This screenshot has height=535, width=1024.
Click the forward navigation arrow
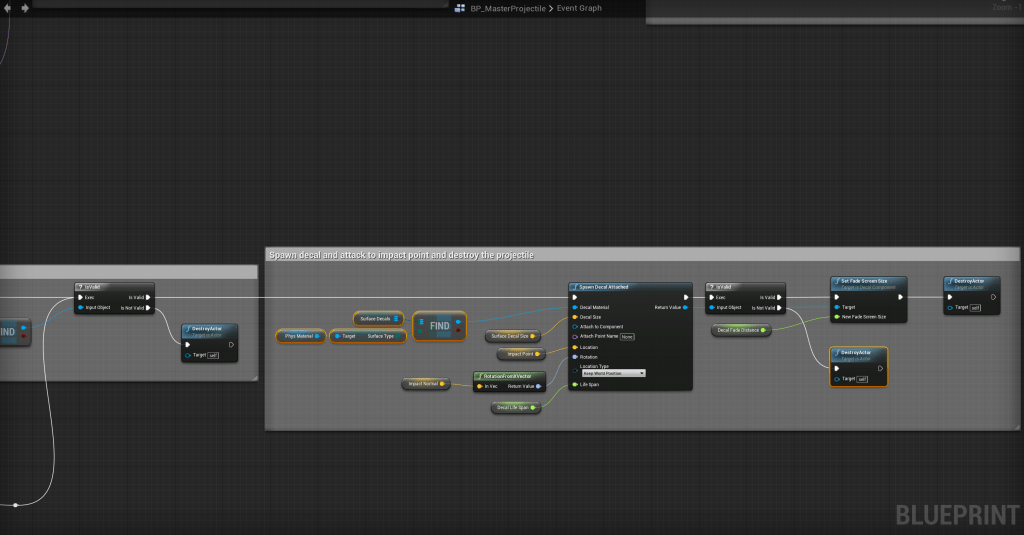[24, 8]
